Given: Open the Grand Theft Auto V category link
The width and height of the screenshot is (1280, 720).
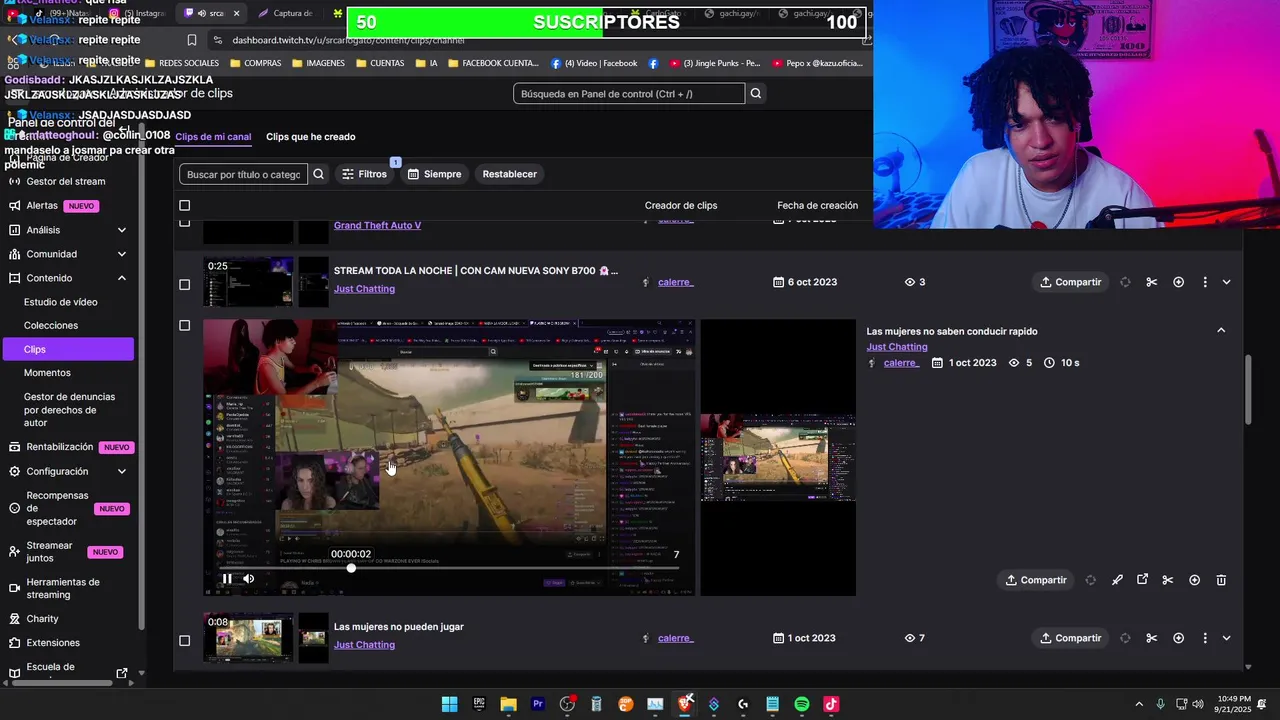Looking at the screenshot, I should [x=377, y=225].
